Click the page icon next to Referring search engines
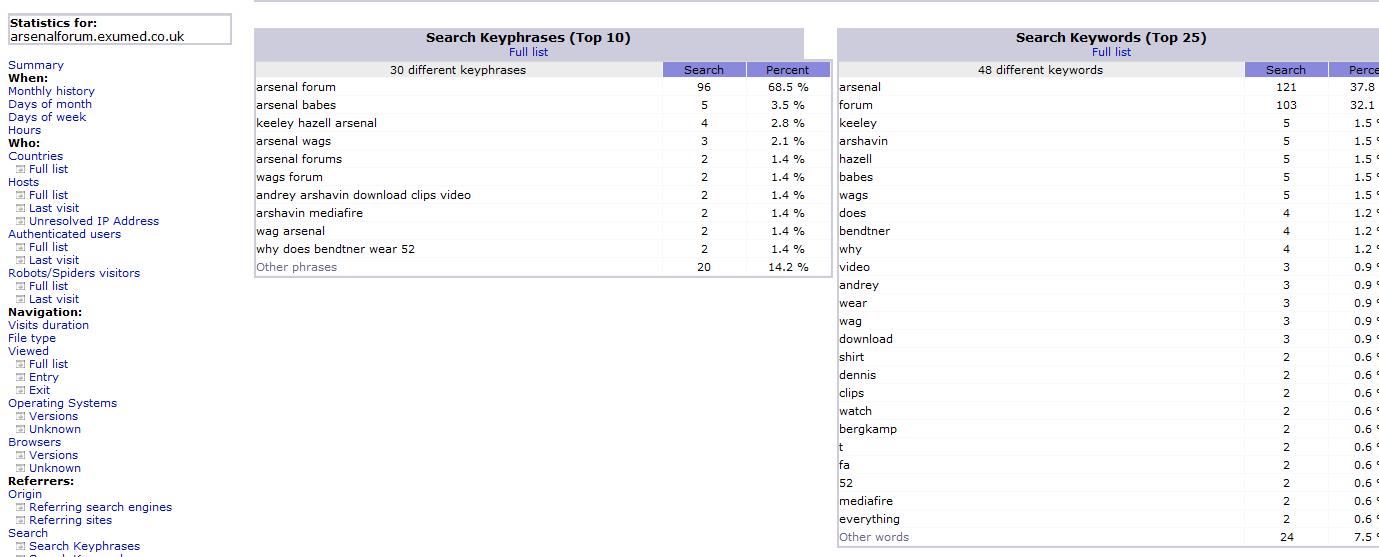 [21, 507]
